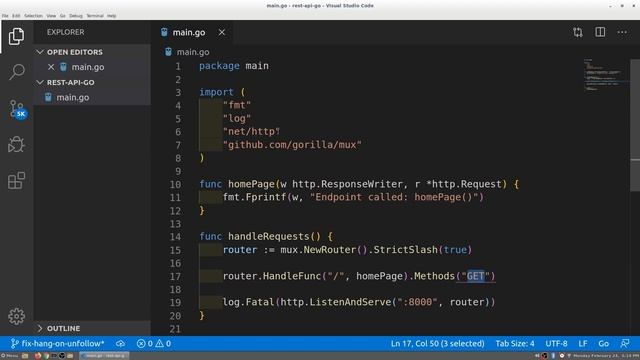Expand the Outline section

tap(40, 328)
